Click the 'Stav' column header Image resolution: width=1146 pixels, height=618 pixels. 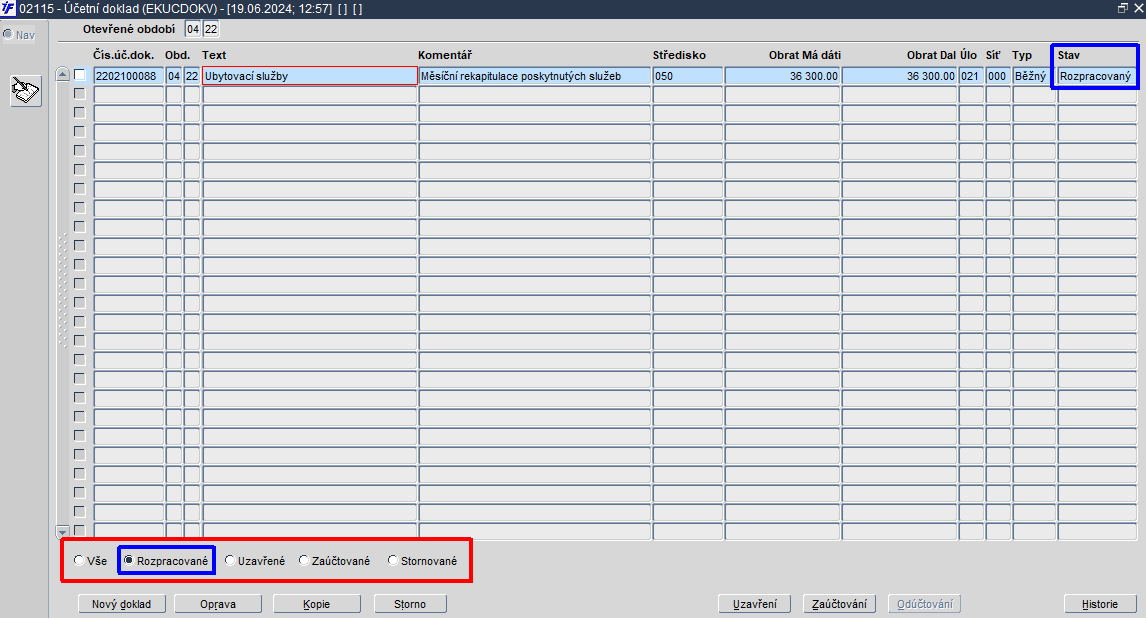1069,55
